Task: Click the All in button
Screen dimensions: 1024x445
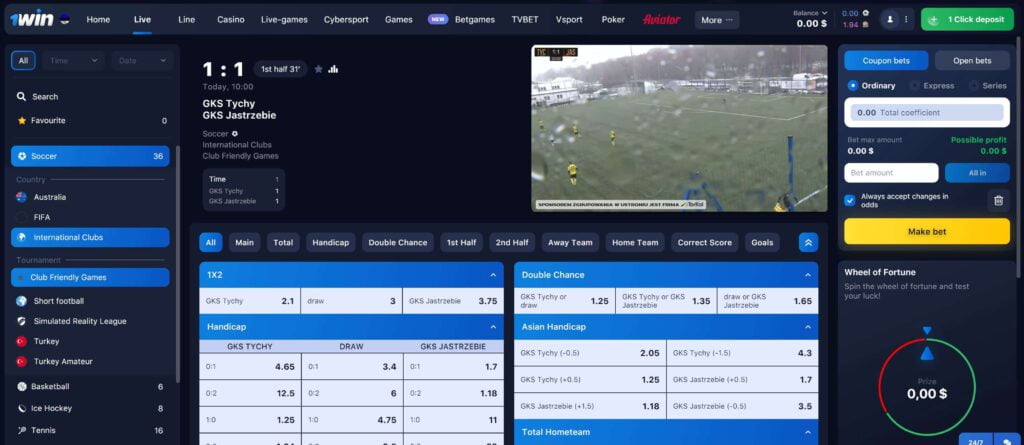Action: point(977,173)
